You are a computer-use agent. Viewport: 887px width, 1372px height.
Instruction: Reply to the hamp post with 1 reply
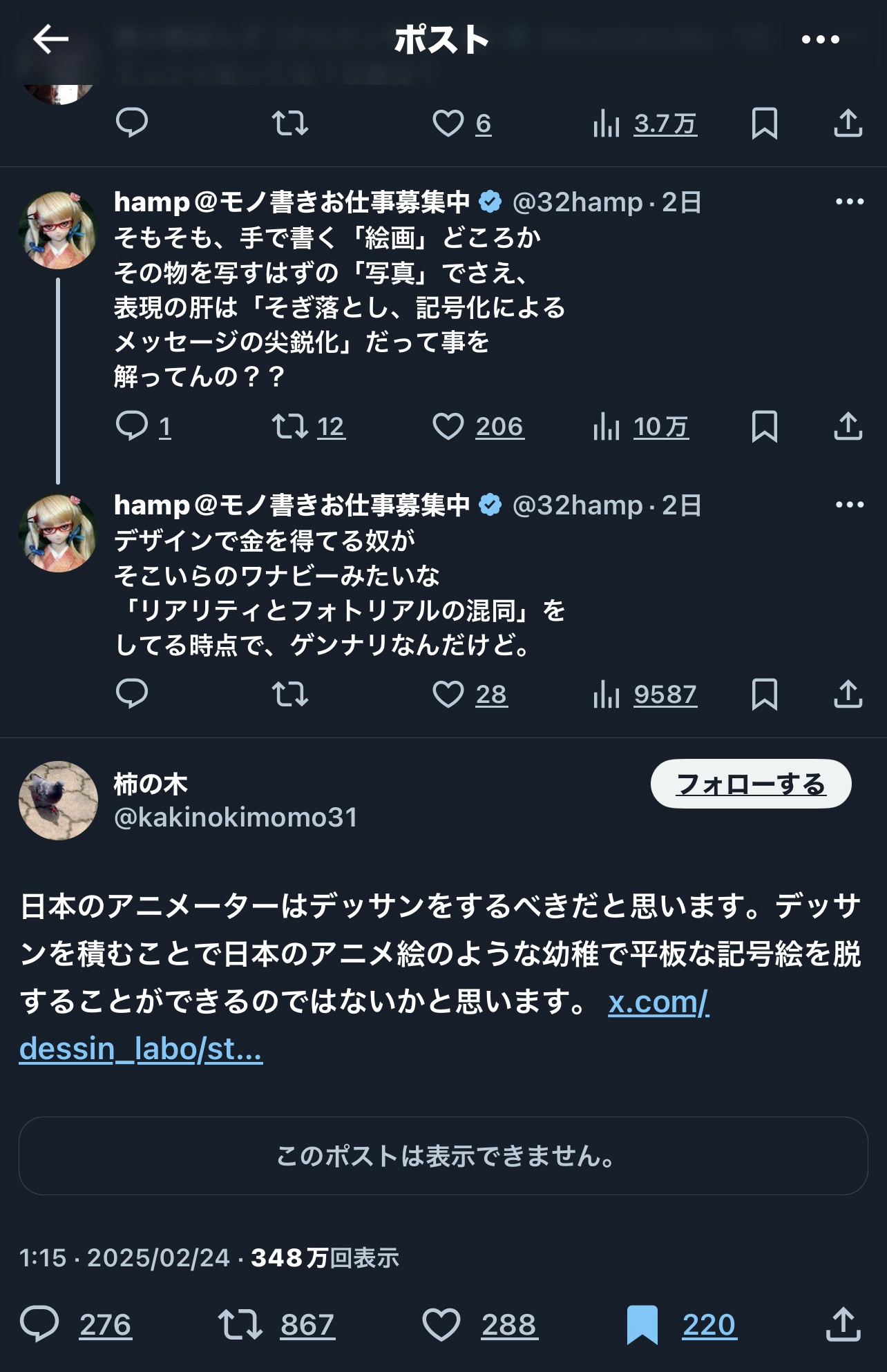(x=132, y=426)
